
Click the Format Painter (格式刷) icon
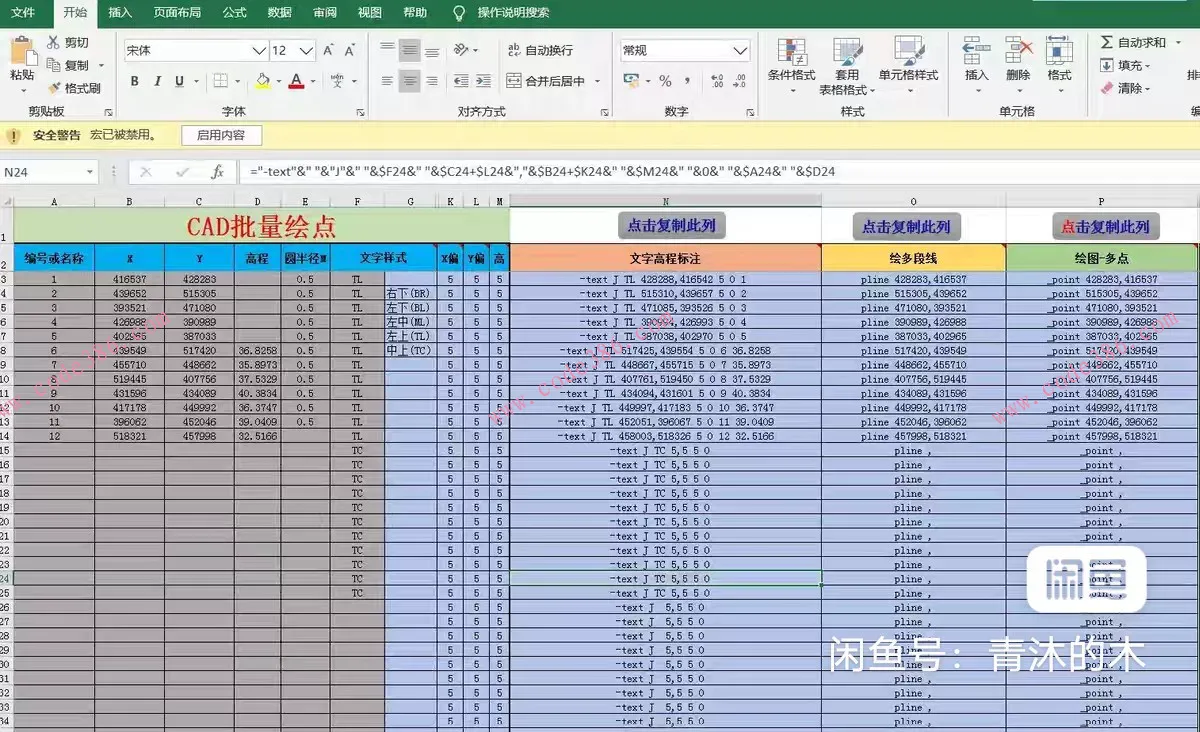click(54, 88)
